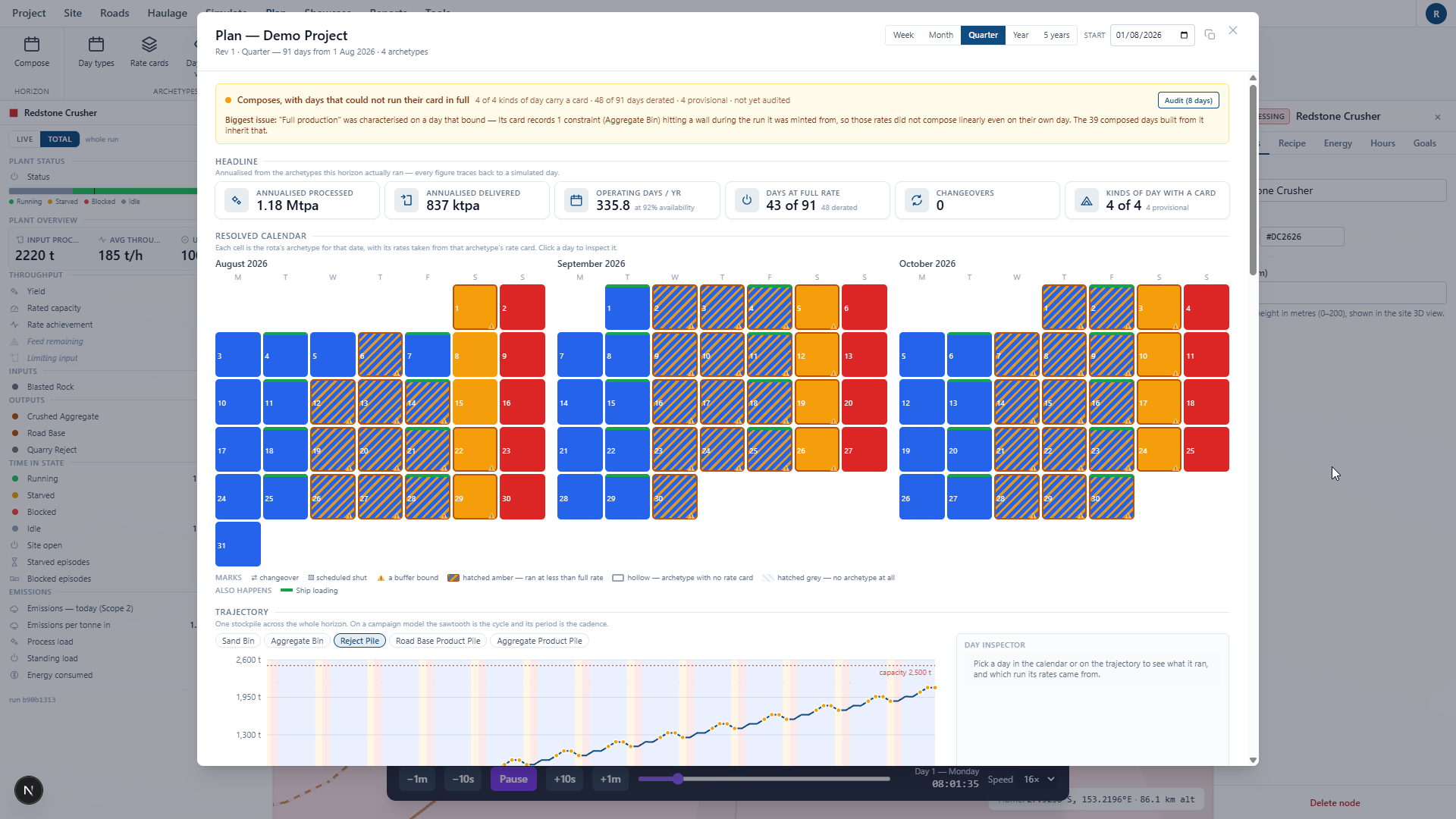Screen dimensions: 1456x819
Task: Select October 25 calendar cell
Action: coord(1206,450)
